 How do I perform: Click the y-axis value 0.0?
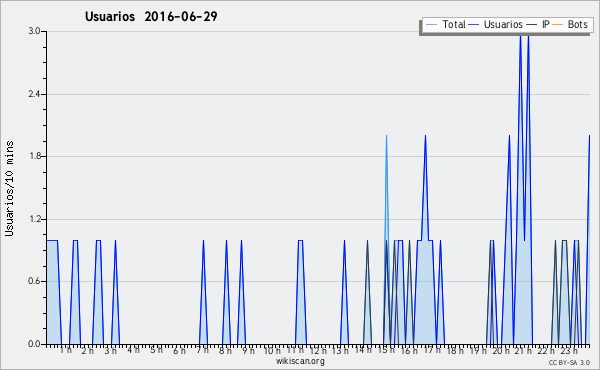click(34, 344)
